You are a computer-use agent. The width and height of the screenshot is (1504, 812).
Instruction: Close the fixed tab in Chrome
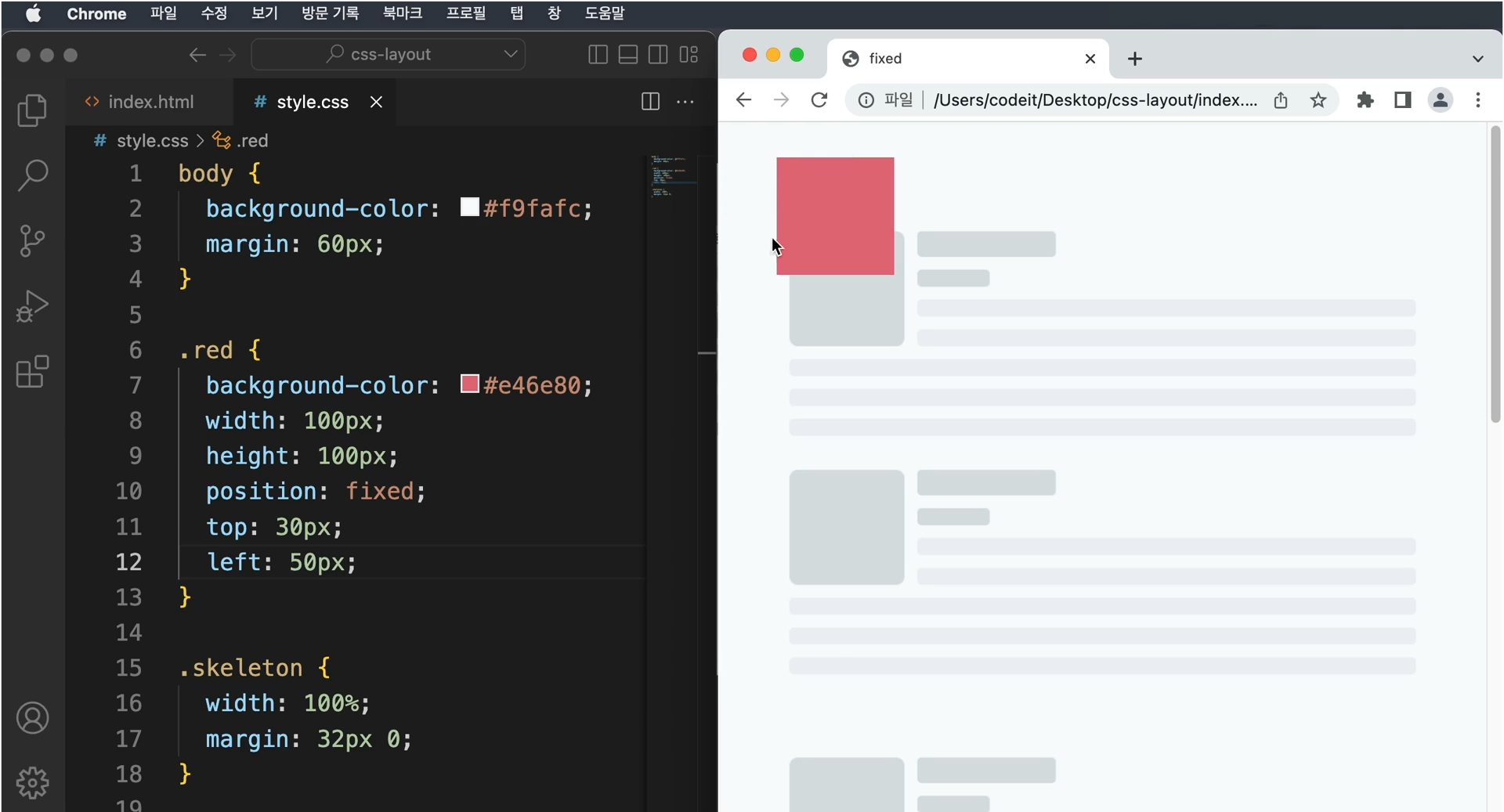[x=1090, y=59]
